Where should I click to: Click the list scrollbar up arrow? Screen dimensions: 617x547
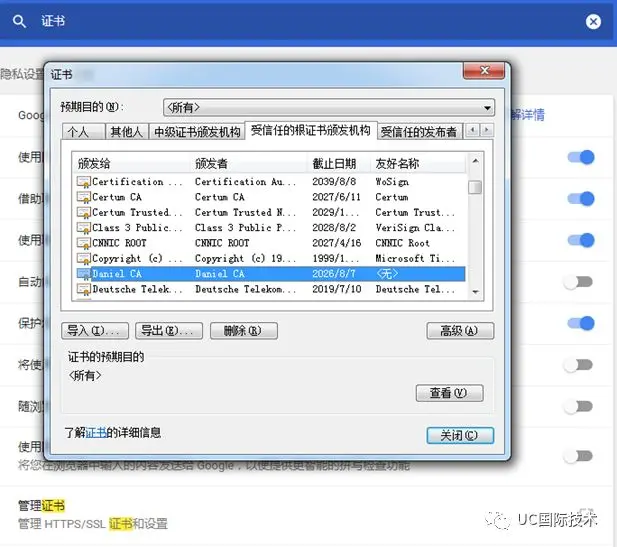(475, 161)
